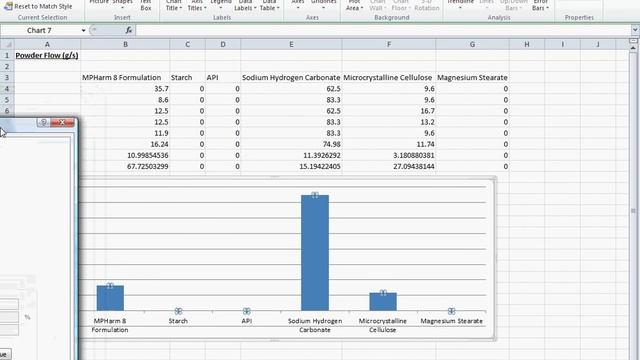Click the insert function fx icon
The width and height of the screenshot is (640, 360).
pyautogui.click(x=129, y=30)
